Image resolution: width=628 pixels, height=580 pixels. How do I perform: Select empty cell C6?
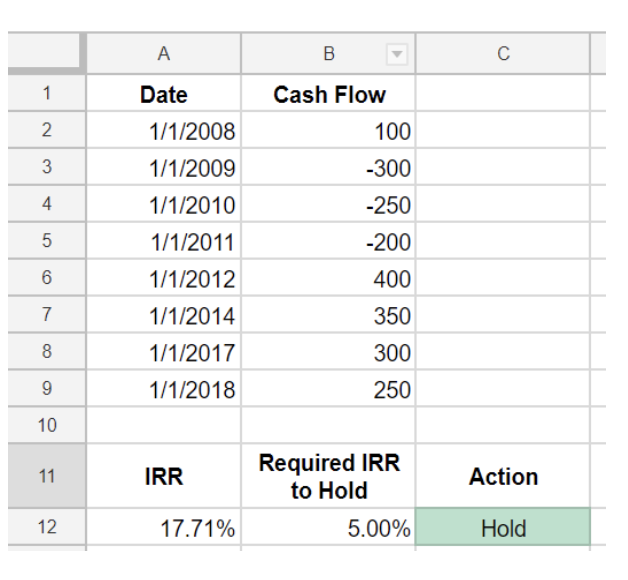click(x=503, y=277)
